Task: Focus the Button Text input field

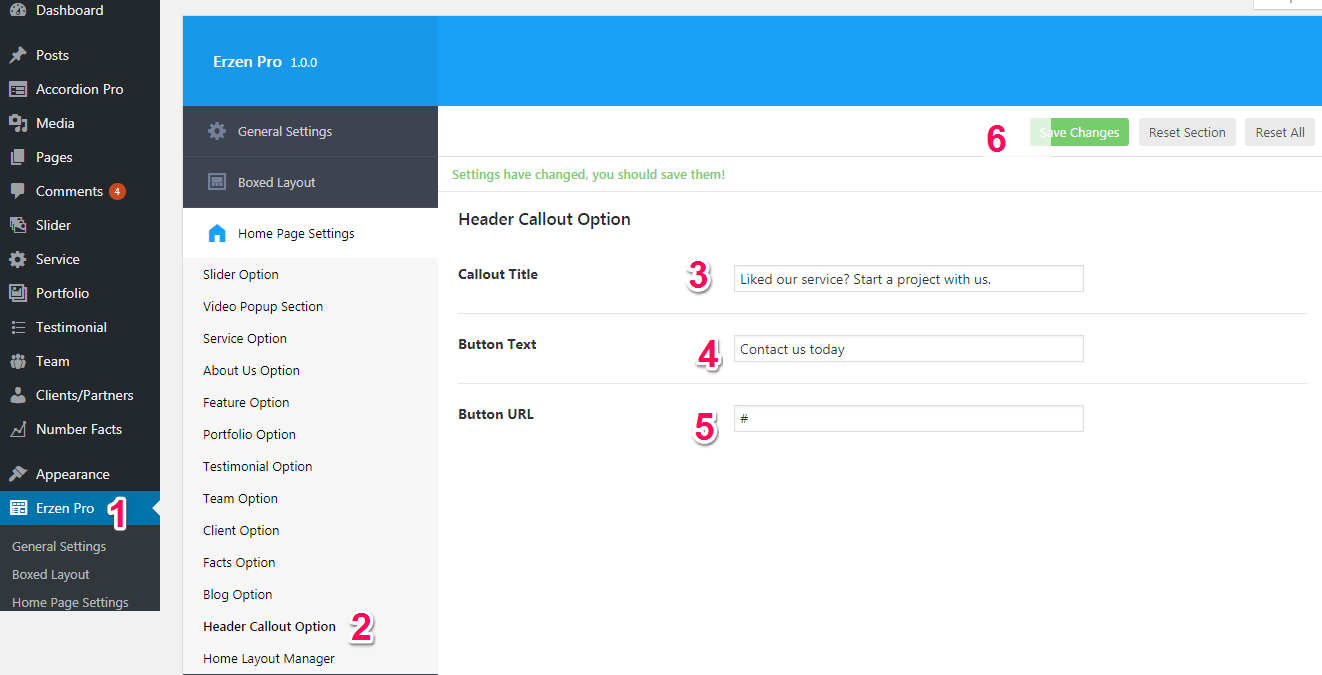Action: click(x=908, y=349)
